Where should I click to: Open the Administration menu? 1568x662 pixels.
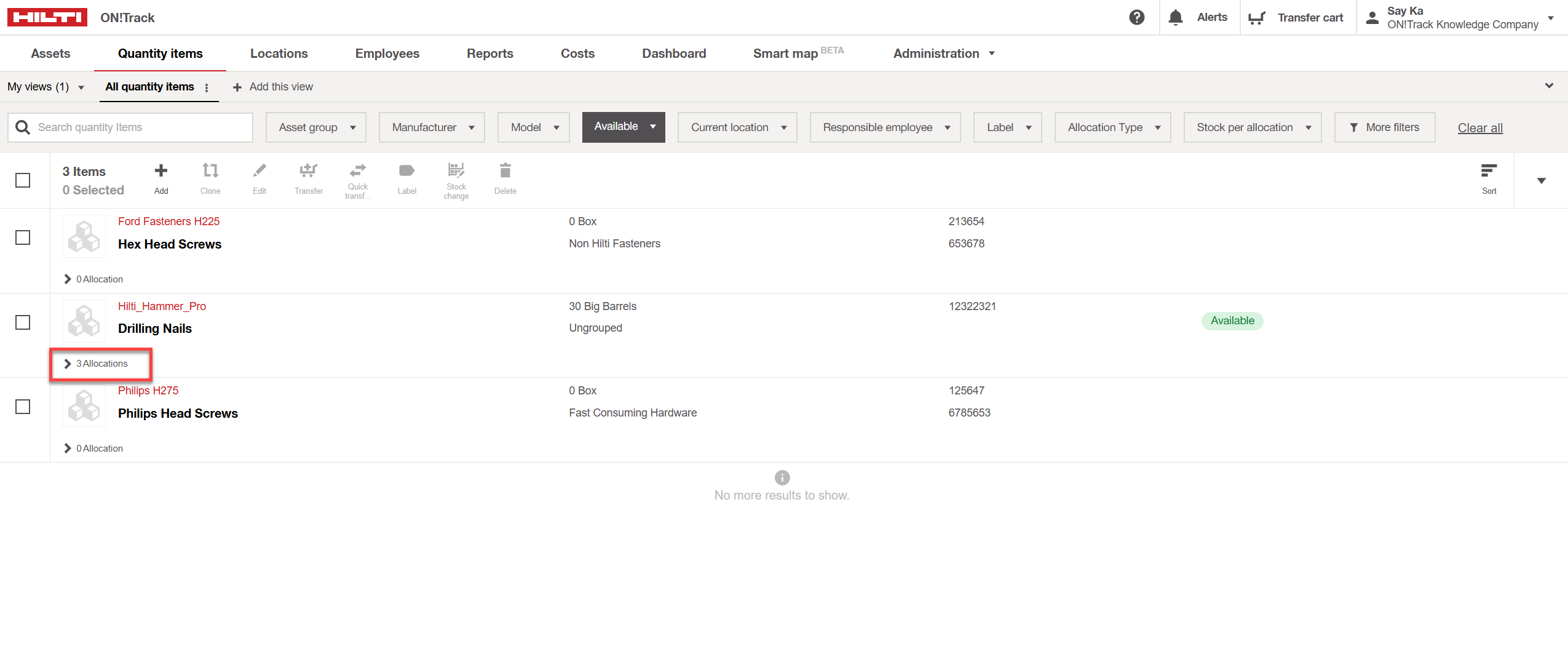944,54
